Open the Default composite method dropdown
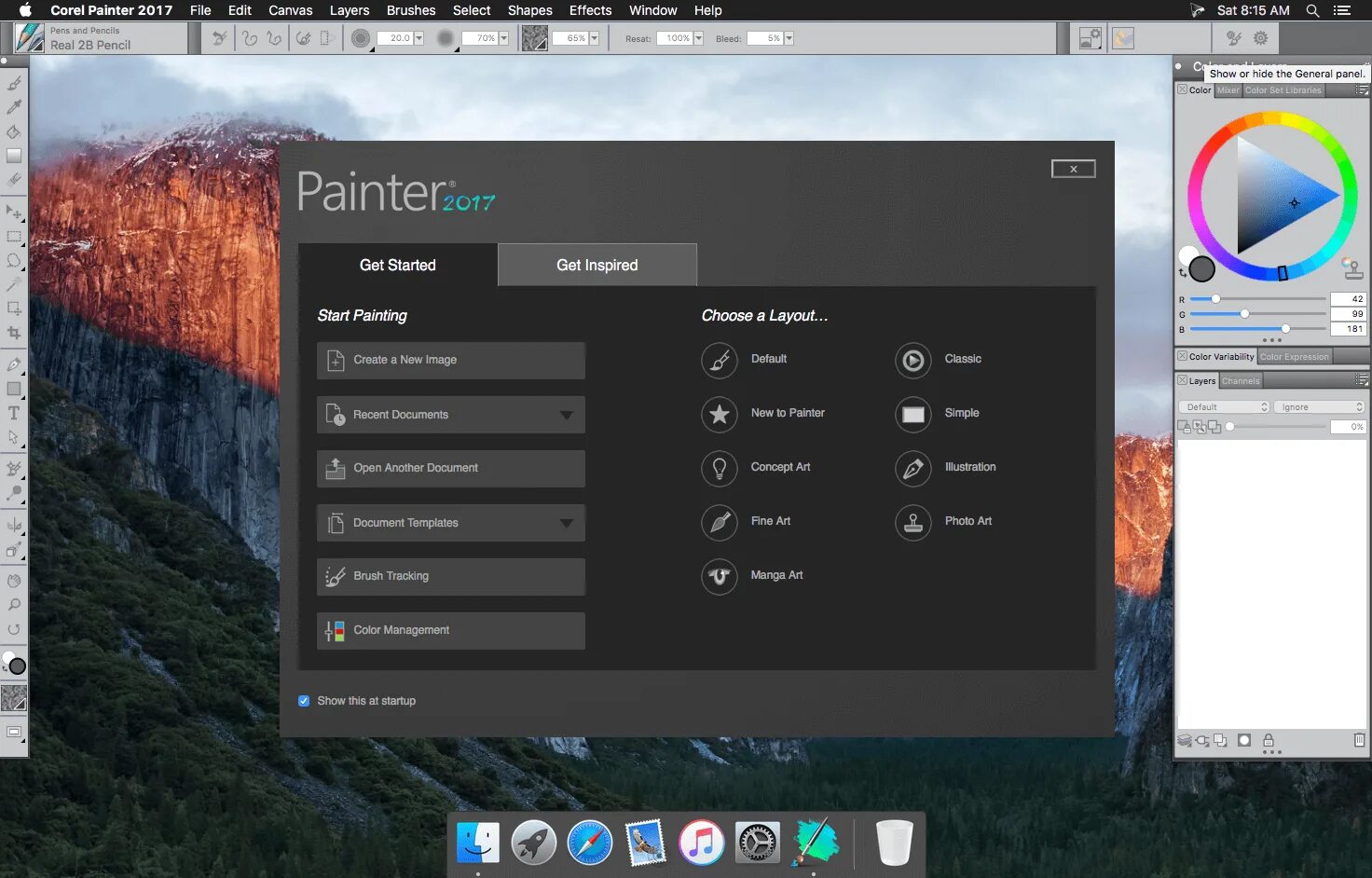This screenshot has width=1372, height=878. (x=1225, y=407)
